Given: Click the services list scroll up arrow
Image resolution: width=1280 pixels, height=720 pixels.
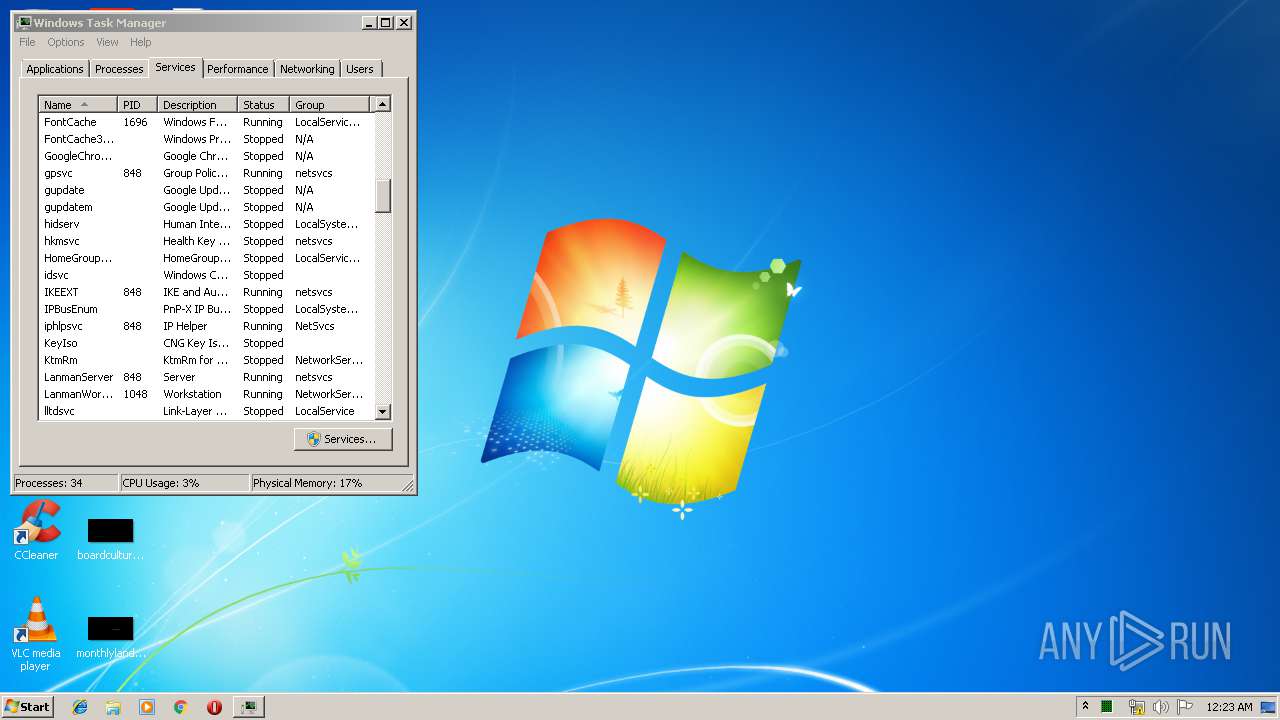Looking at the screenshot, I should coord(382,104).
